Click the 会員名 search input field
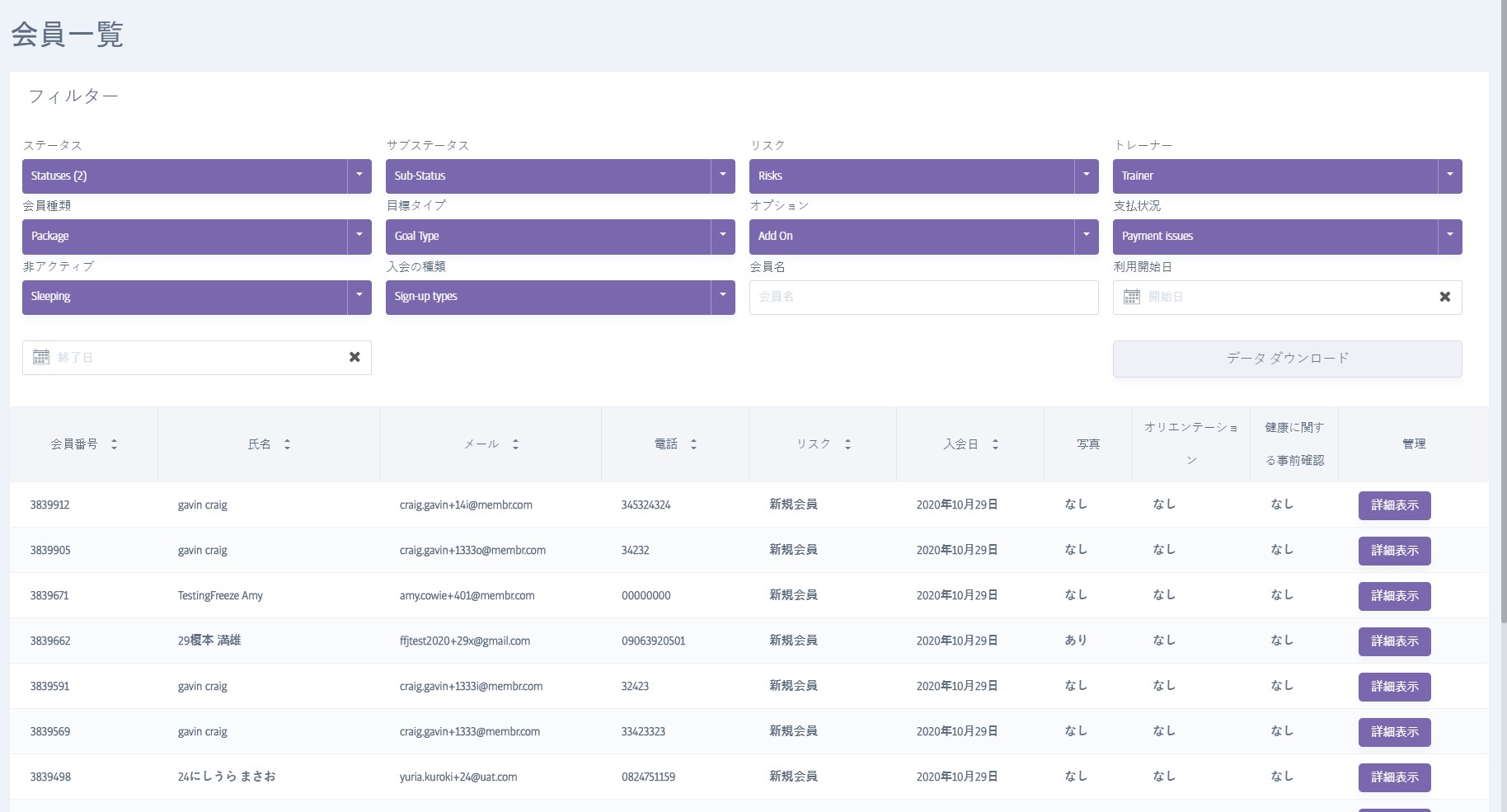 click(x=923, y=297)
